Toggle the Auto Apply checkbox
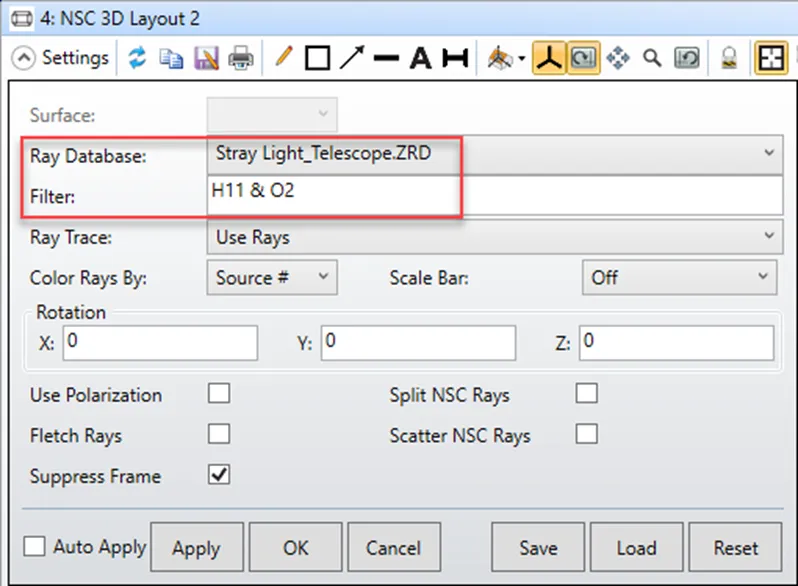798x586 pixels. (x=35, y=546)
